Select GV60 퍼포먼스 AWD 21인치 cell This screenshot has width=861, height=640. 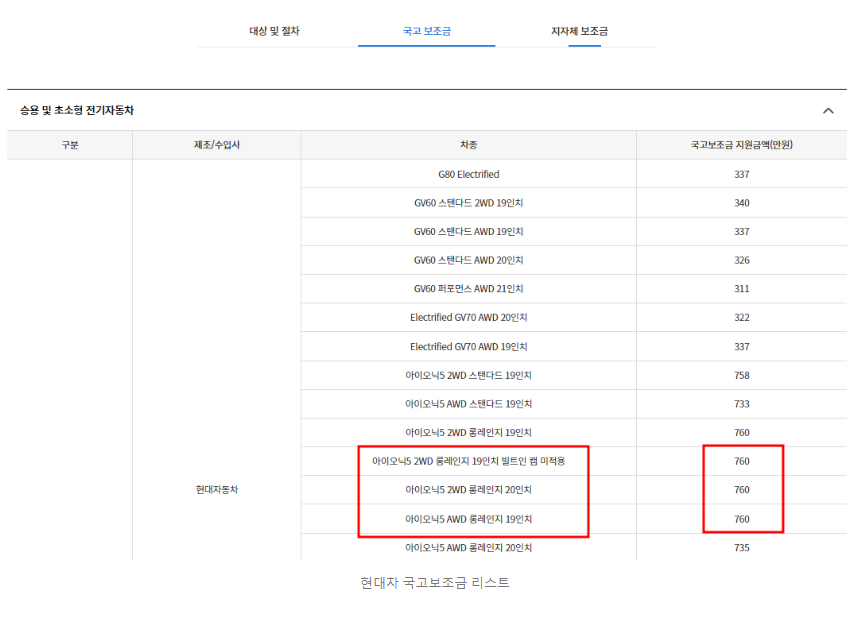[468, 289]
